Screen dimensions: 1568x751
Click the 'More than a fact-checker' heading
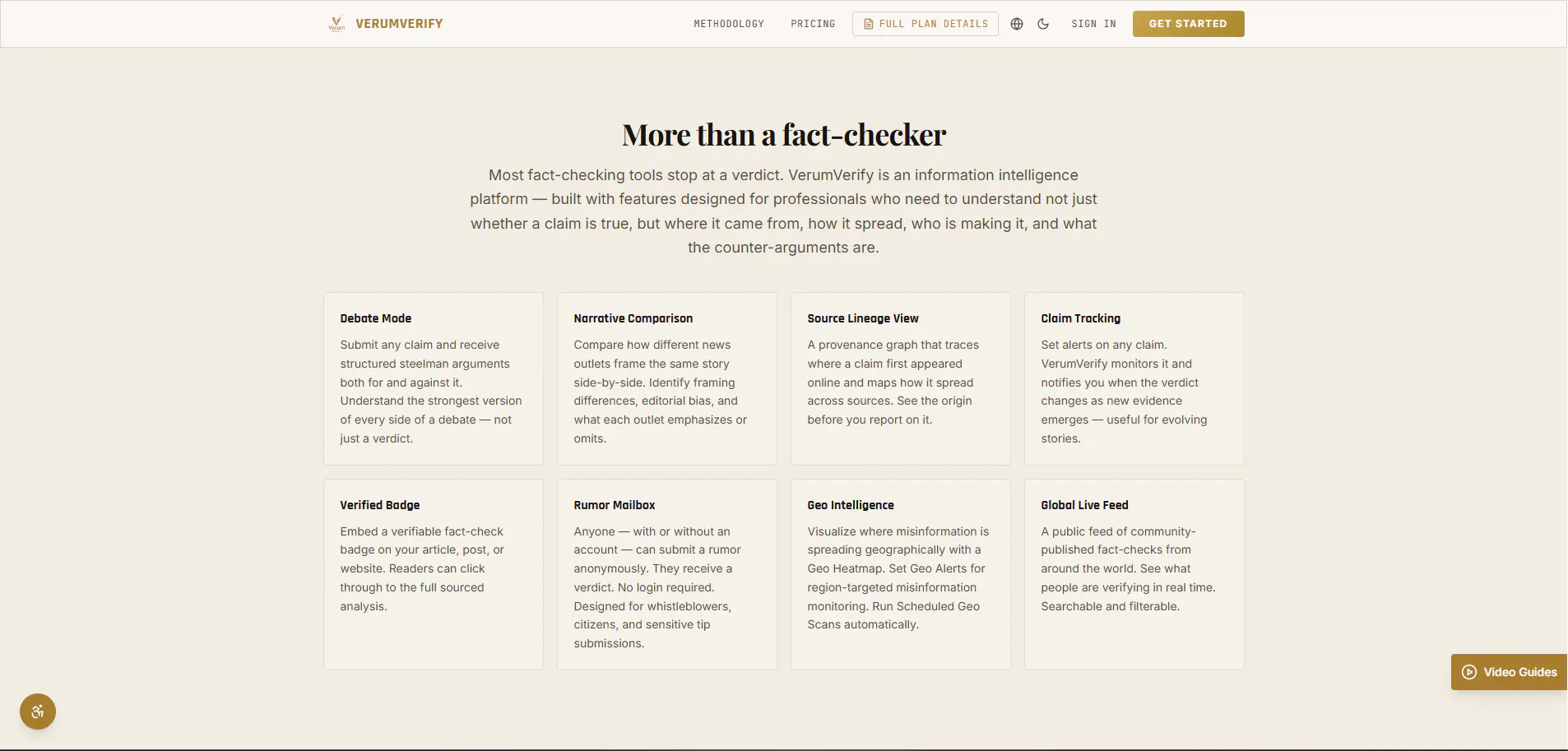point(784,135)
